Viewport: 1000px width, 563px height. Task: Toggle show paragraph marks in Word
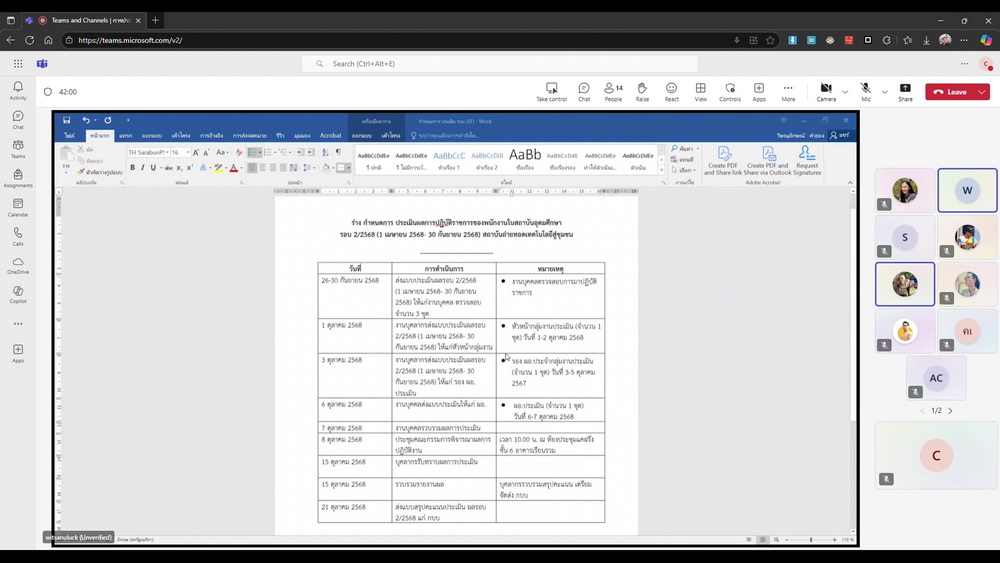[x=338, y=152]
